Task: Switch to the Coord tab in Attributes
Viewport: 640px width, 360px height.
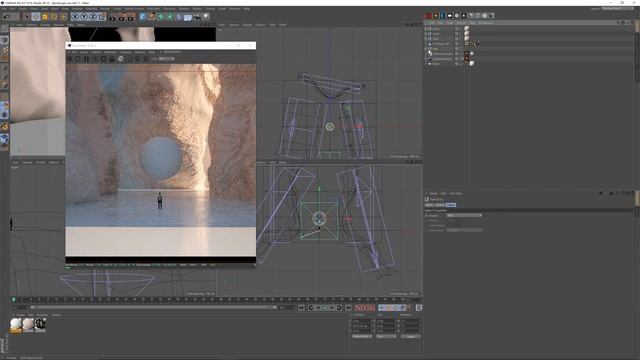Action: [440, 205]
